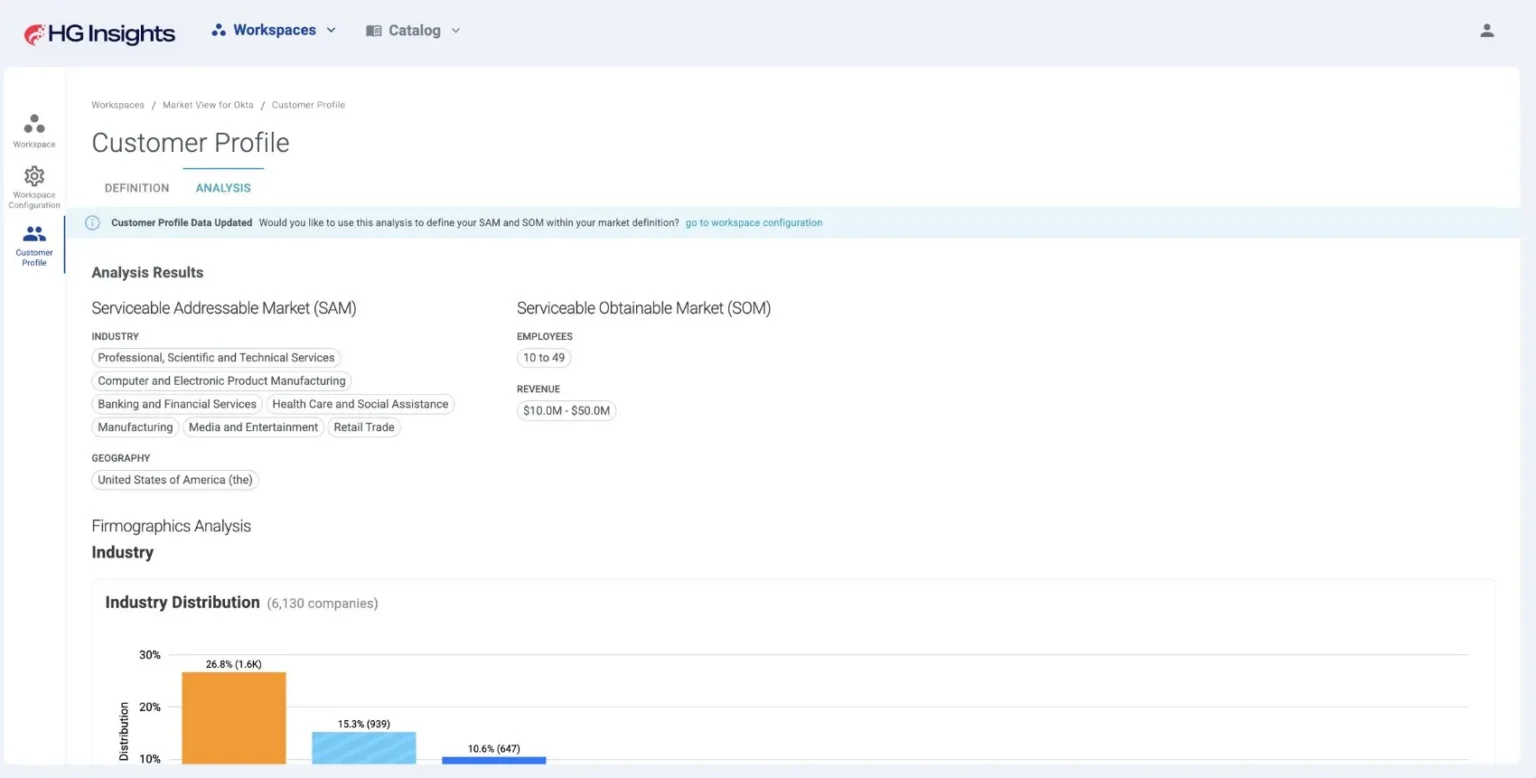This screenshot has height=778, width=1536.
Task: Click the Manufacturing industry chip
Action: coord(135,427)
